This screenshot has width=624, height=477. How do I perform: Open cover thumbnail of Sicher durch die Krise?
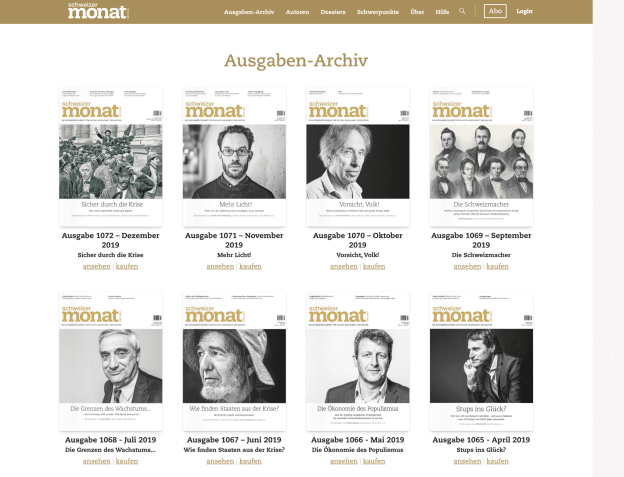click(111, 157)
